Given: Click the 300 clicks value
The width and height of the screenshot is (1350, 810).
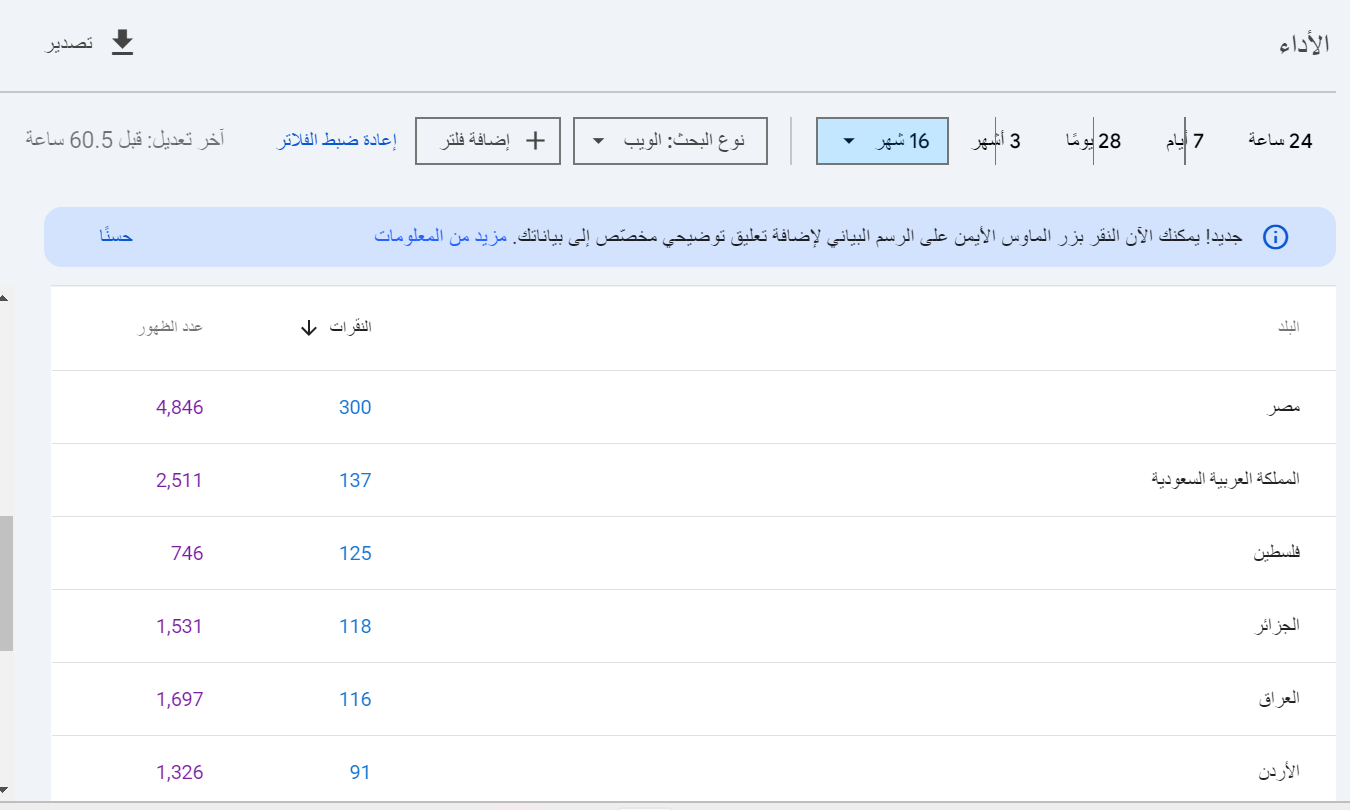Looking at the screenshot, I should (355, 407).
